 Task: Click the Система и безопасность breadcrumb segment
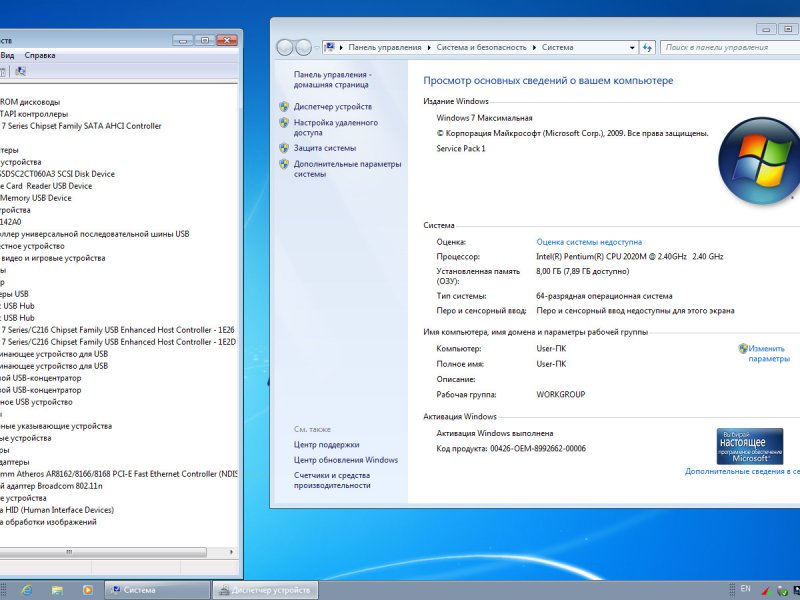pos(481,47)
